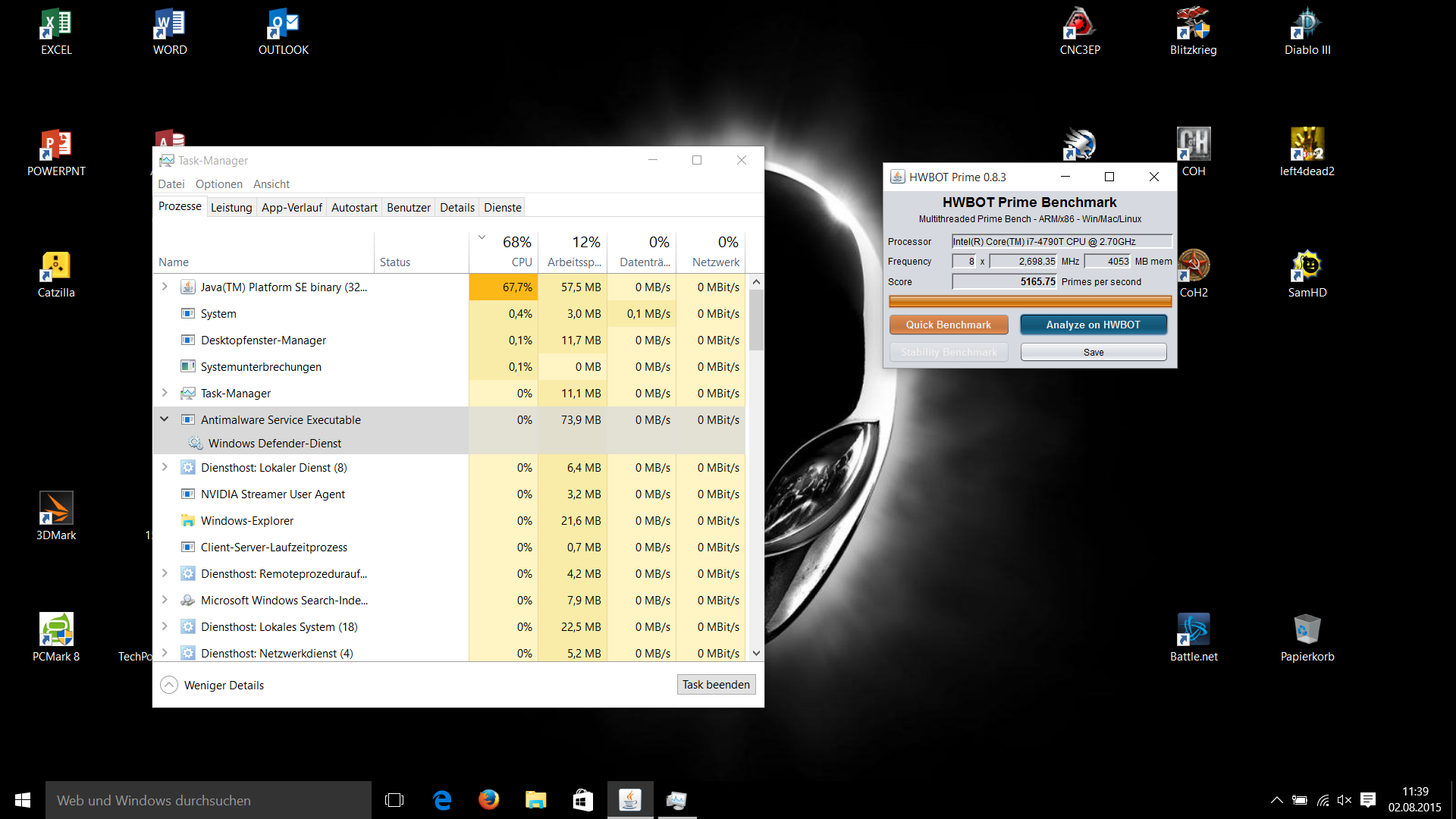The width and height of the screenshot is (1456, 819).
Task: Open Task View in the taskbar
Action: tap(394, 800)
